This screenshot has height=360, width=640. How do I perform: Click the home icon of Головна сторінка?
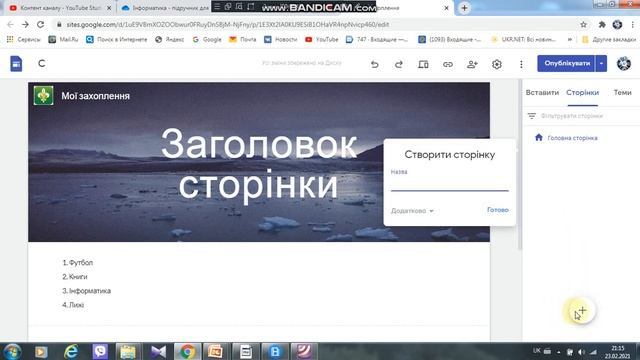[539, 138]
